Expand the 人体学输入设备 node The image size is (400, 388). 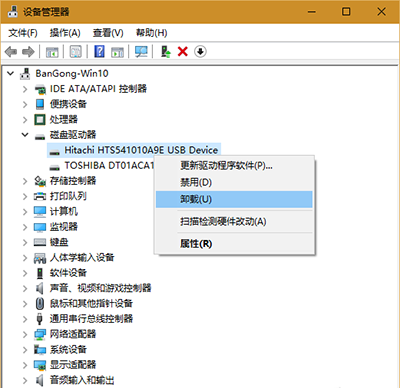click(x=25, y=258)
